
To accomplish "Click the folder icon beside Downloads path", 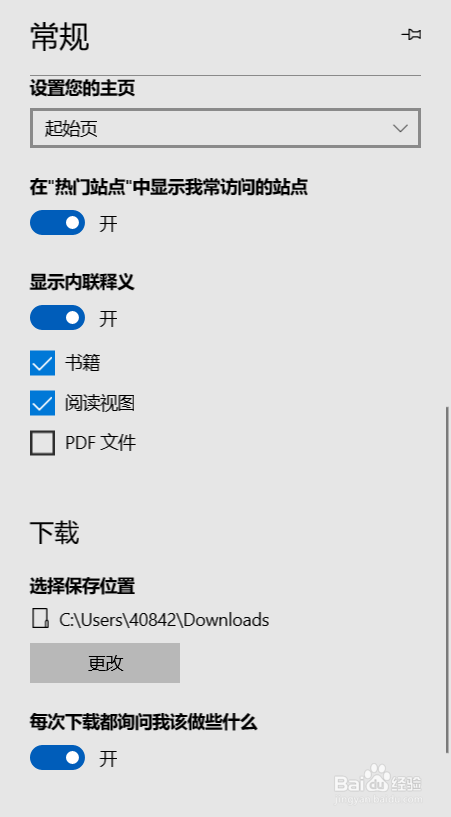I will (41, 619).
